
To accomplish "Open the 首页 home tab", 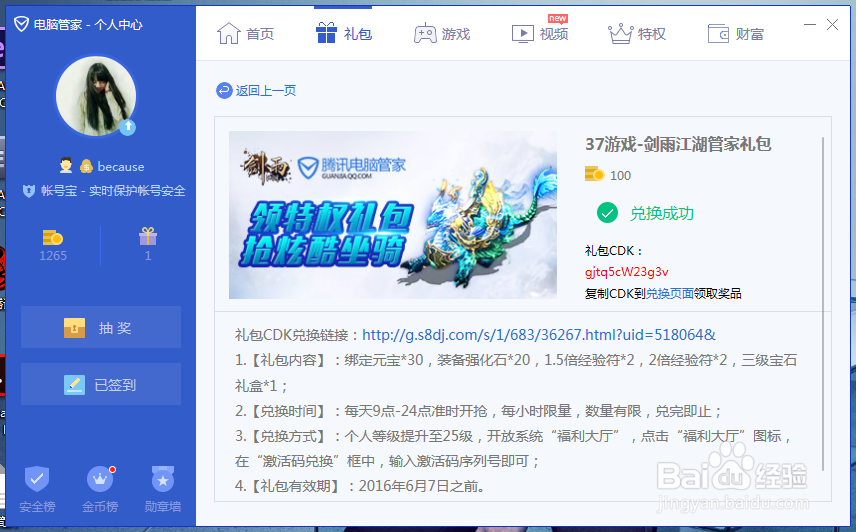I will (245, 34).
